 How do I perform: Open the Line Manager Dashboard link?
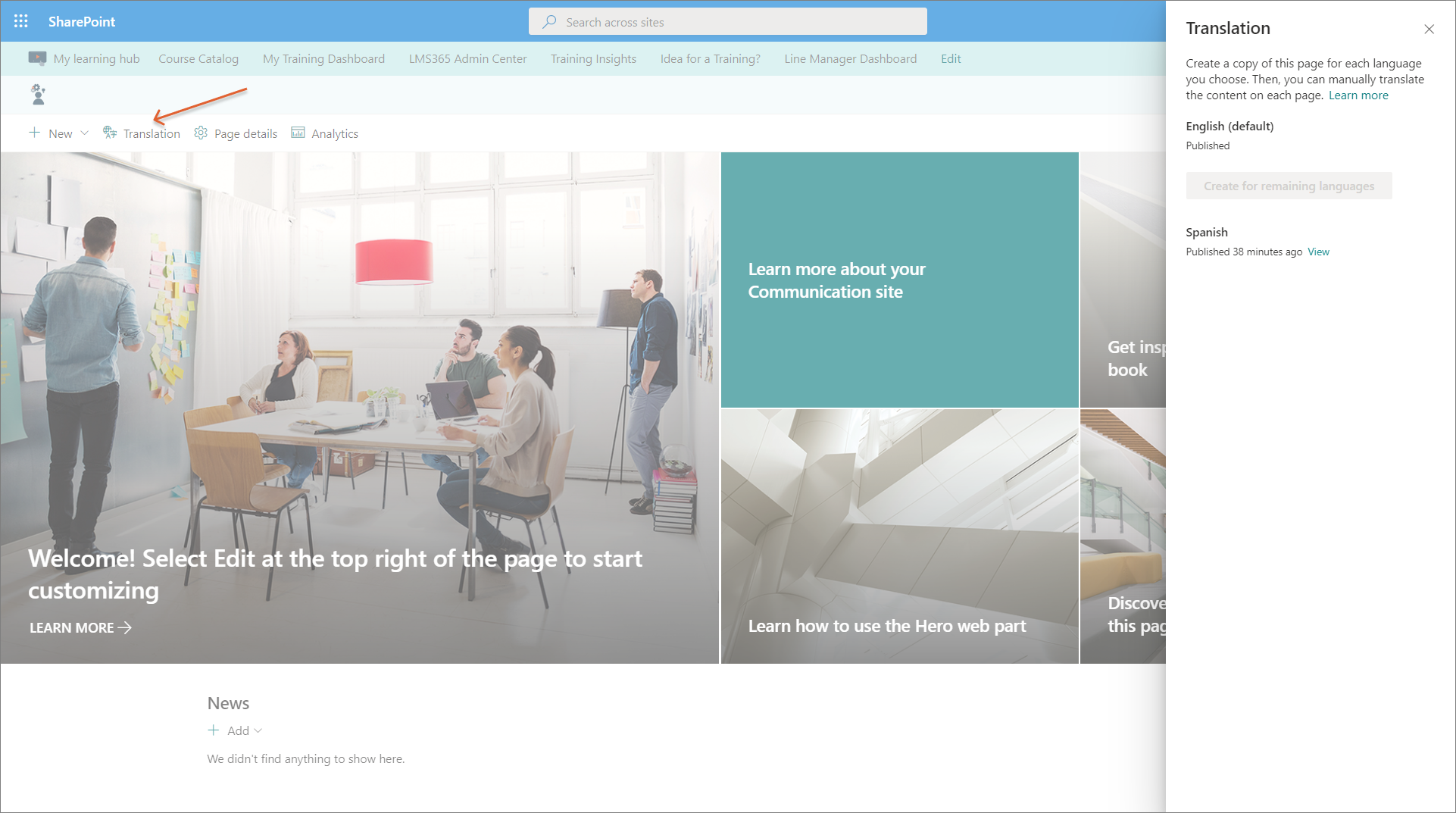pyautogui.click(x=850, y=58)
